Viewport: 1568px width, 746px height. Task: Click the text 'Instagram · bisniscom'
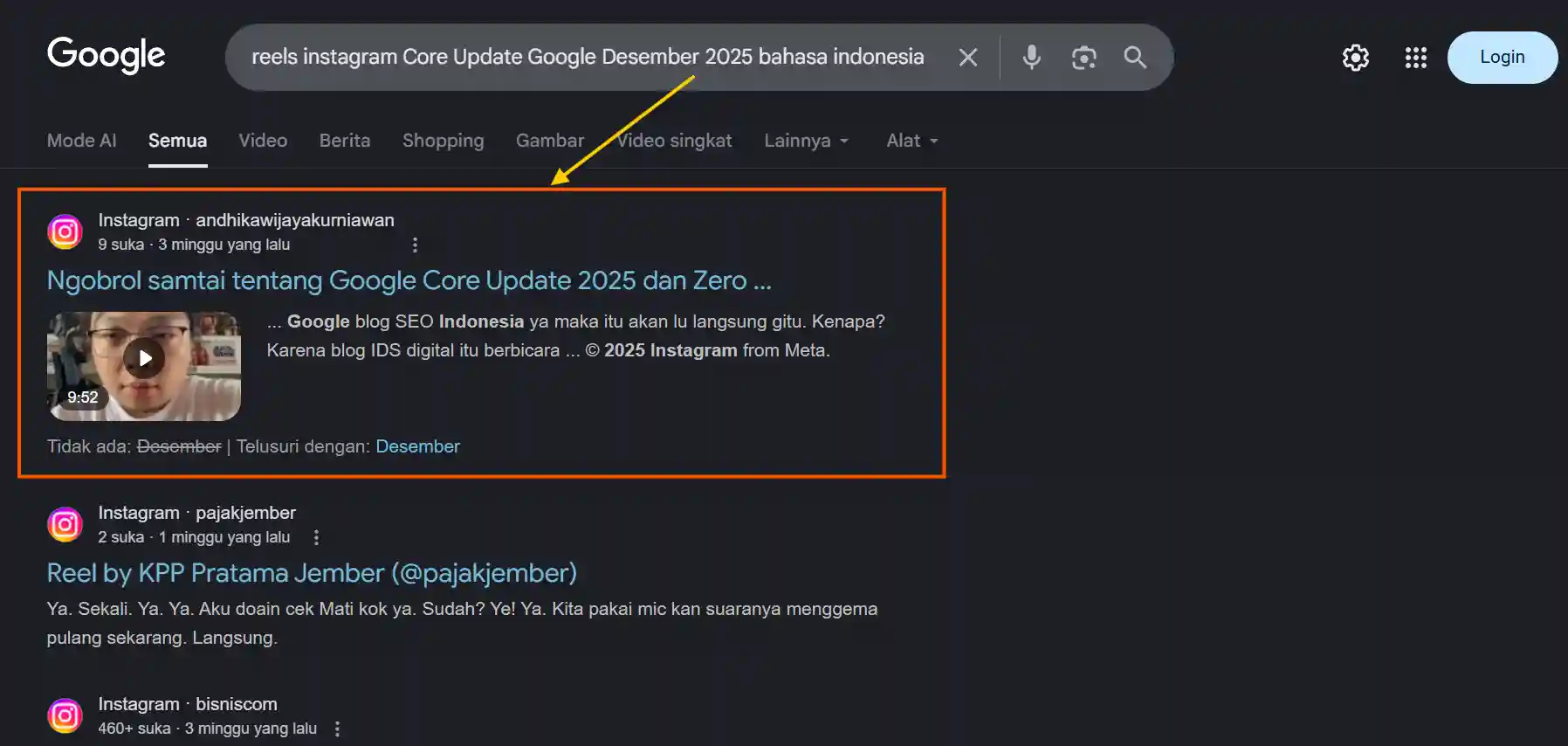(x=188, y=704)
